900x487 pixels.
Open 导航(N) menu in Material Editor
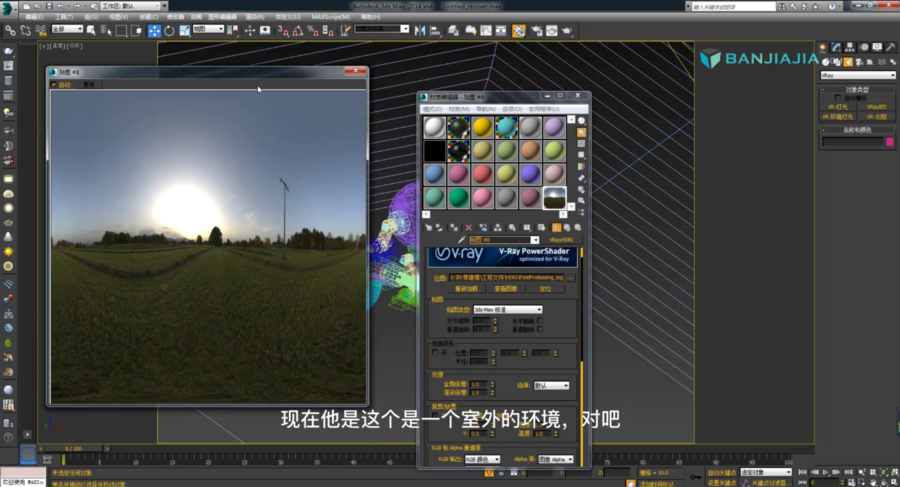click(486, 109)
